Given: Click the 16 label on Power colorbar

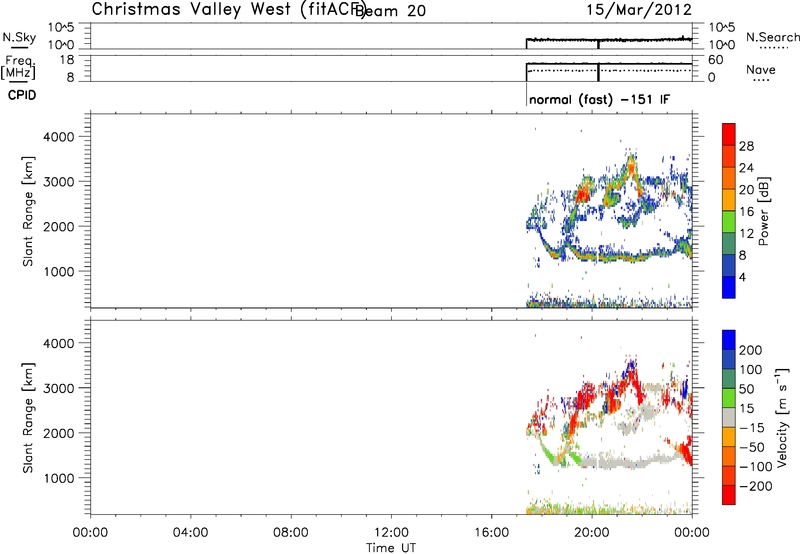Looking at the screenshot, I should 746,212.
